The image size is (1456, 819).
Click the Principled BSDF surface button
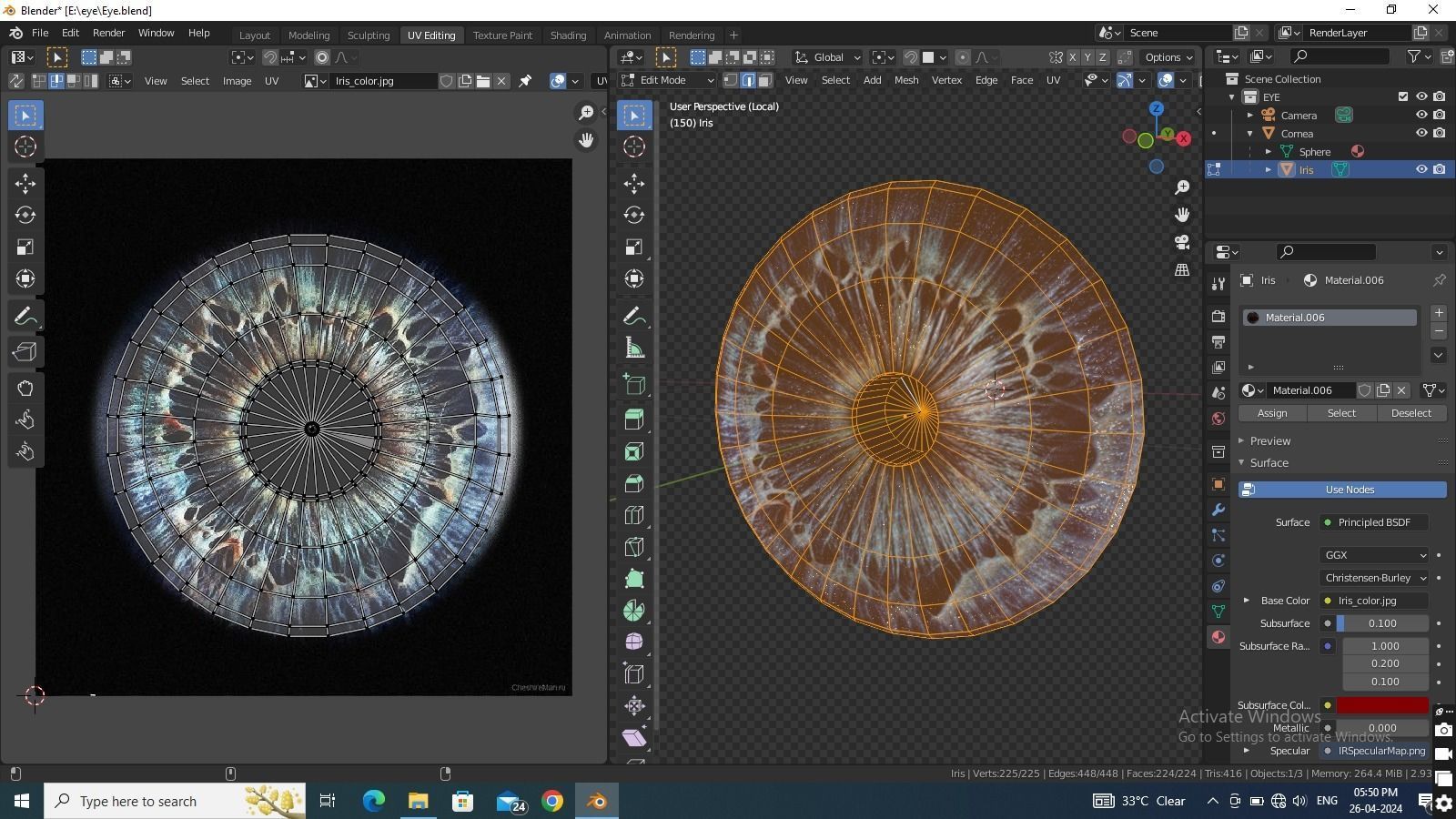click(x=1374, y=522)
